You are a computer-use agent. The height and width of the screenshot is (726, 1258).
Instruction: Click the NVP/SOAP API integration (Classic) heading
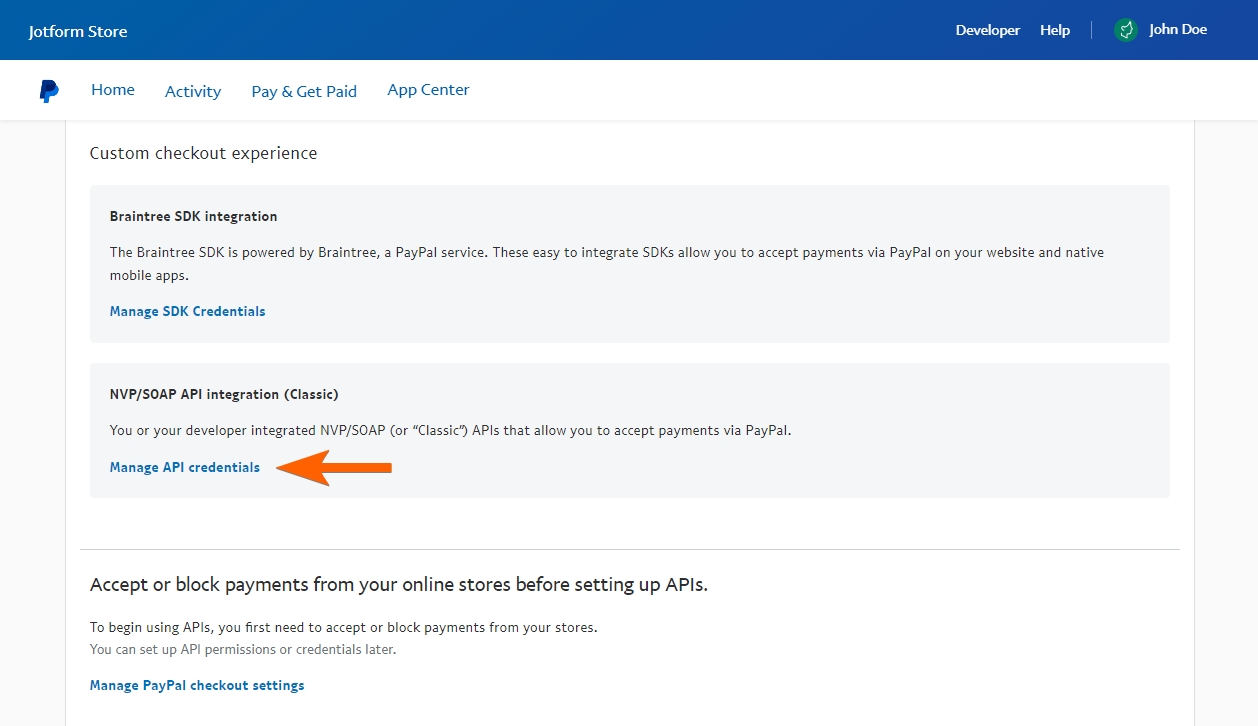(x=224, y=394)
